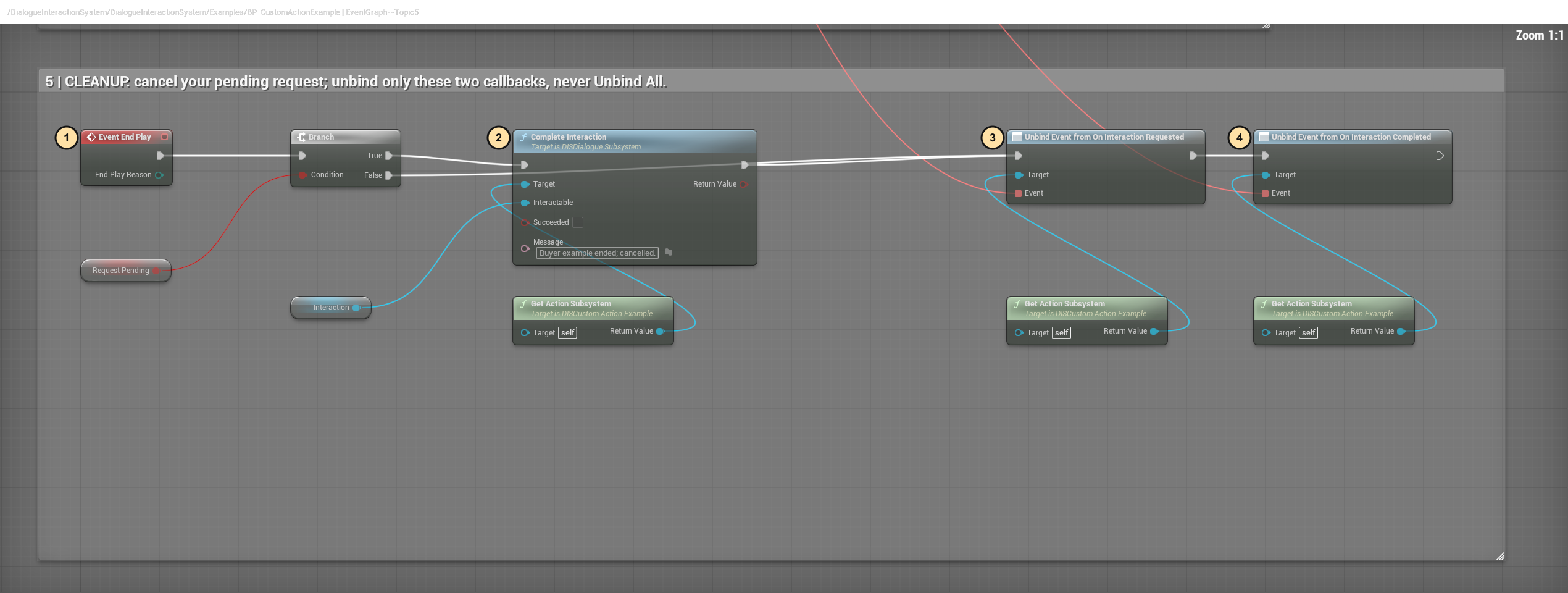This screenshot has height=593, width=1568.
Task: Click the Event End Play execution output pin
Action: [161, 156]
